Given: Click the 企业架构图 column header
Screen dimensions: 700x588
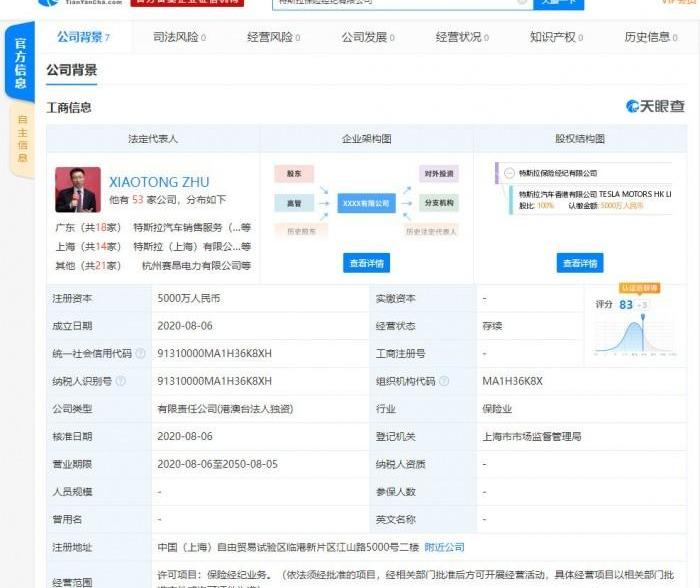Looking at the screenshot, I should [367, 139].
